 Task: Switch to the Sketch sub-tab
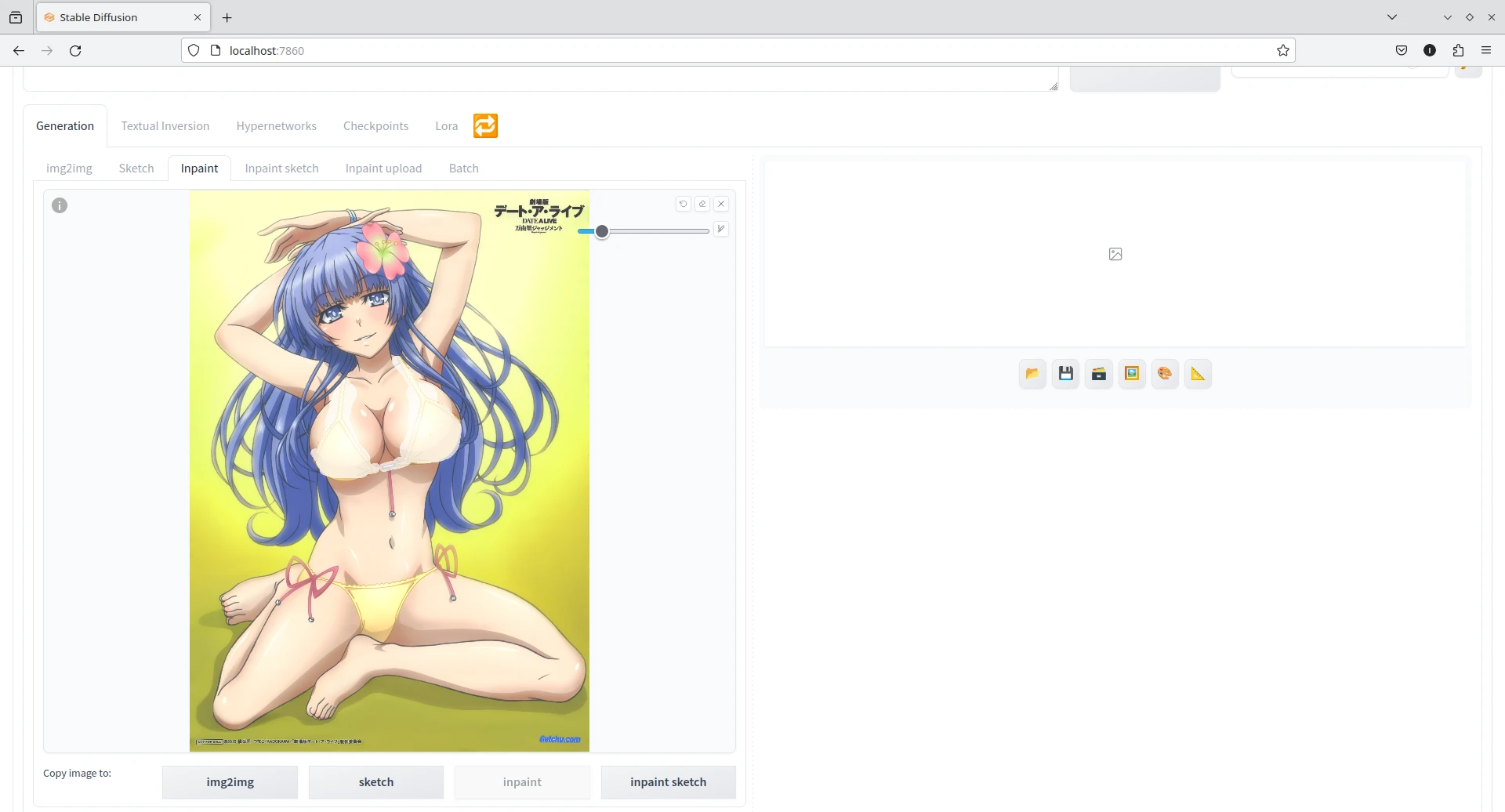pos(136,169)
